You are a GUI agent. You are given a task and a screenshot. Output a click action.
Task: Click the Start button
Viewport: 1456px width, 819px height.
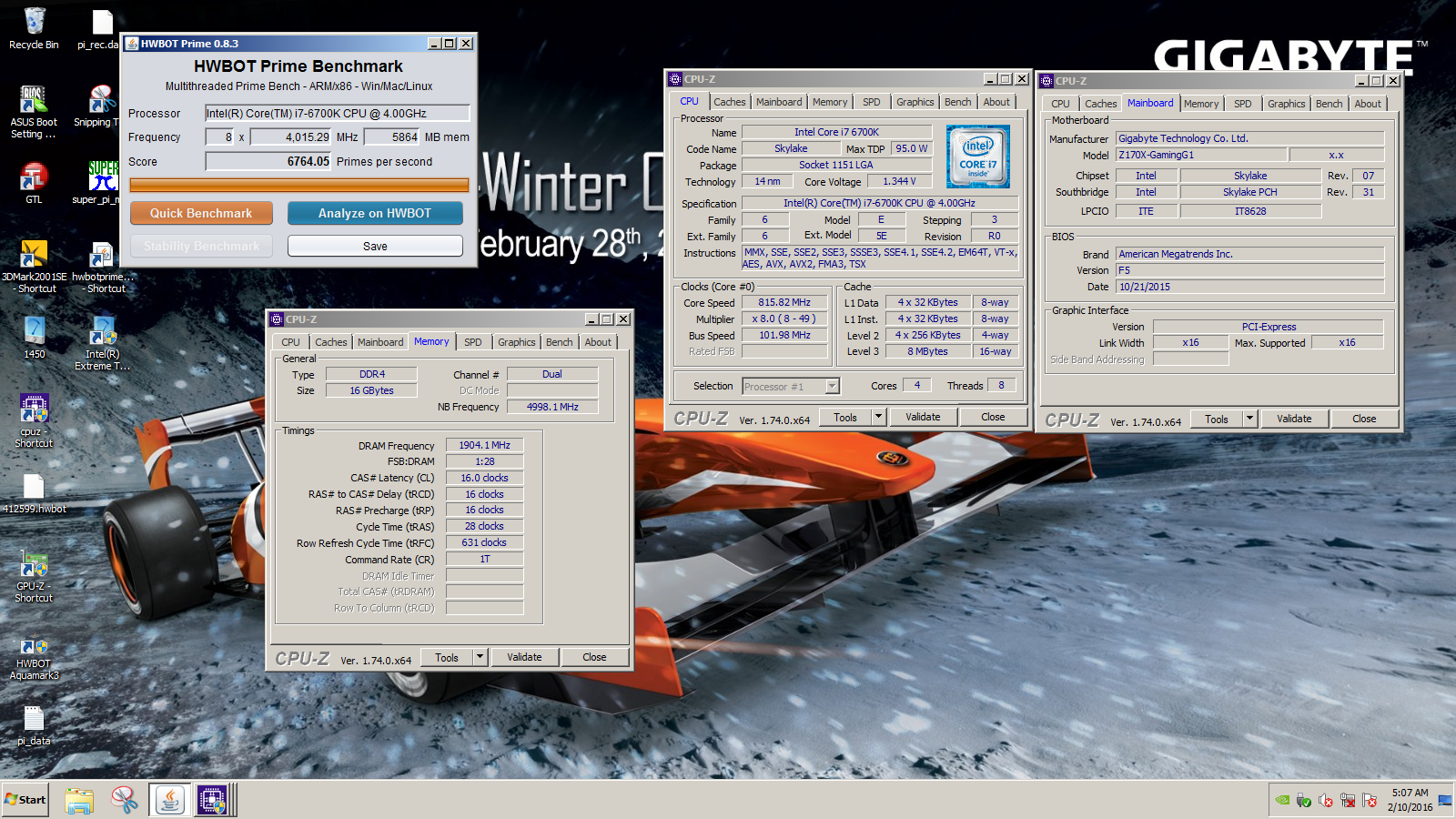(x=25, y=800)
